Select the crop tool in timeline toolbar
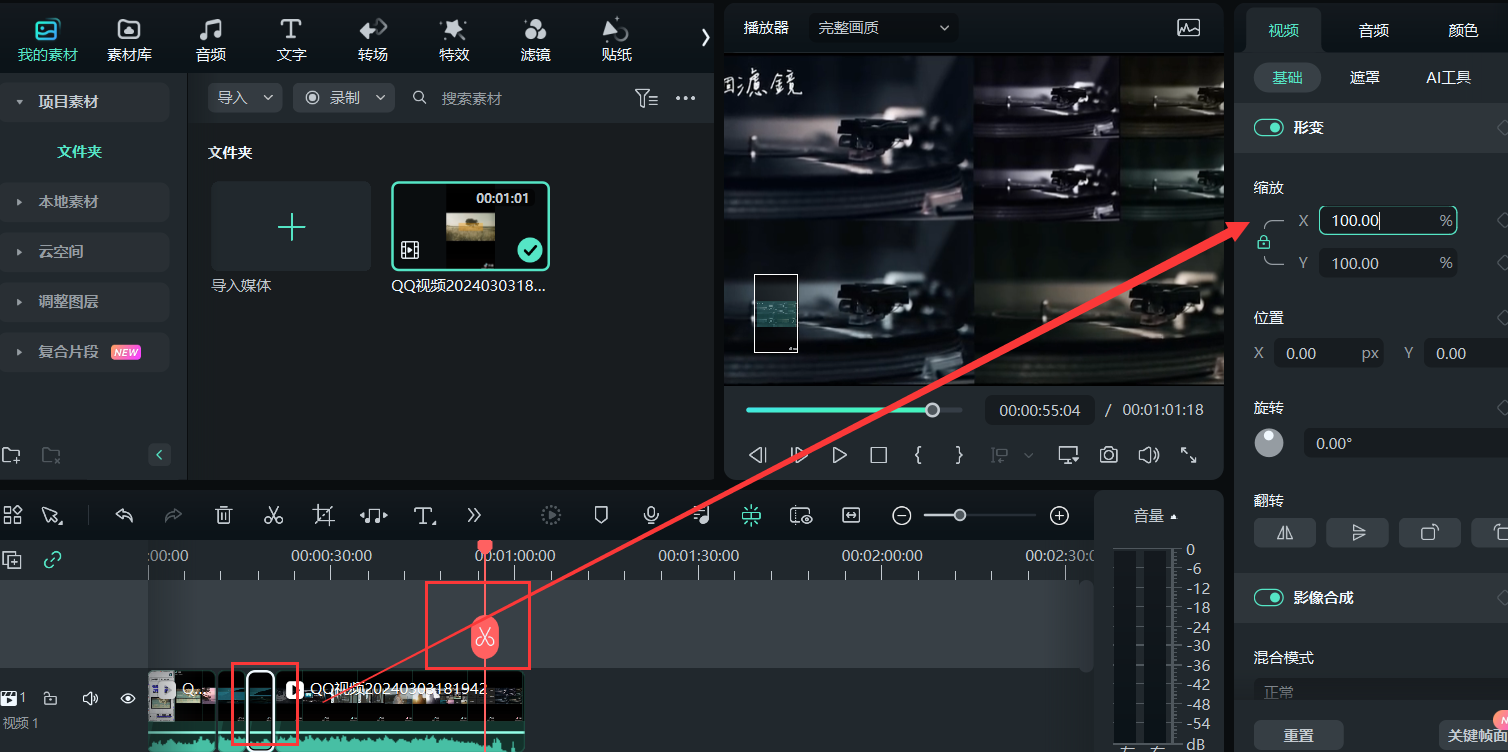1508x752 pixels. [x=323, y=515]
